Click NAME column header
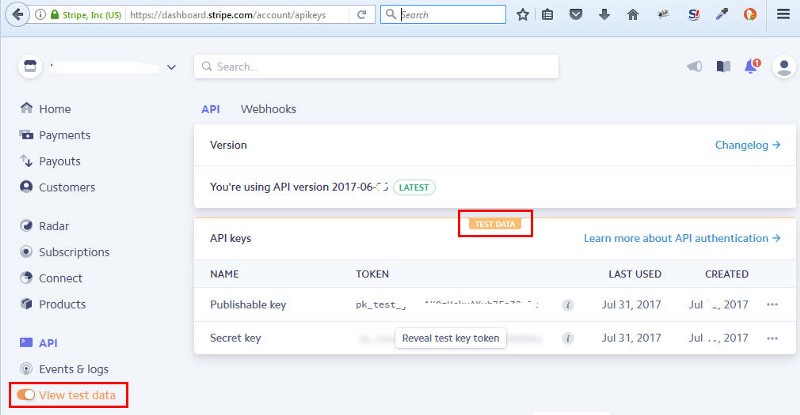Screen dimensions: 800x415 224,274
